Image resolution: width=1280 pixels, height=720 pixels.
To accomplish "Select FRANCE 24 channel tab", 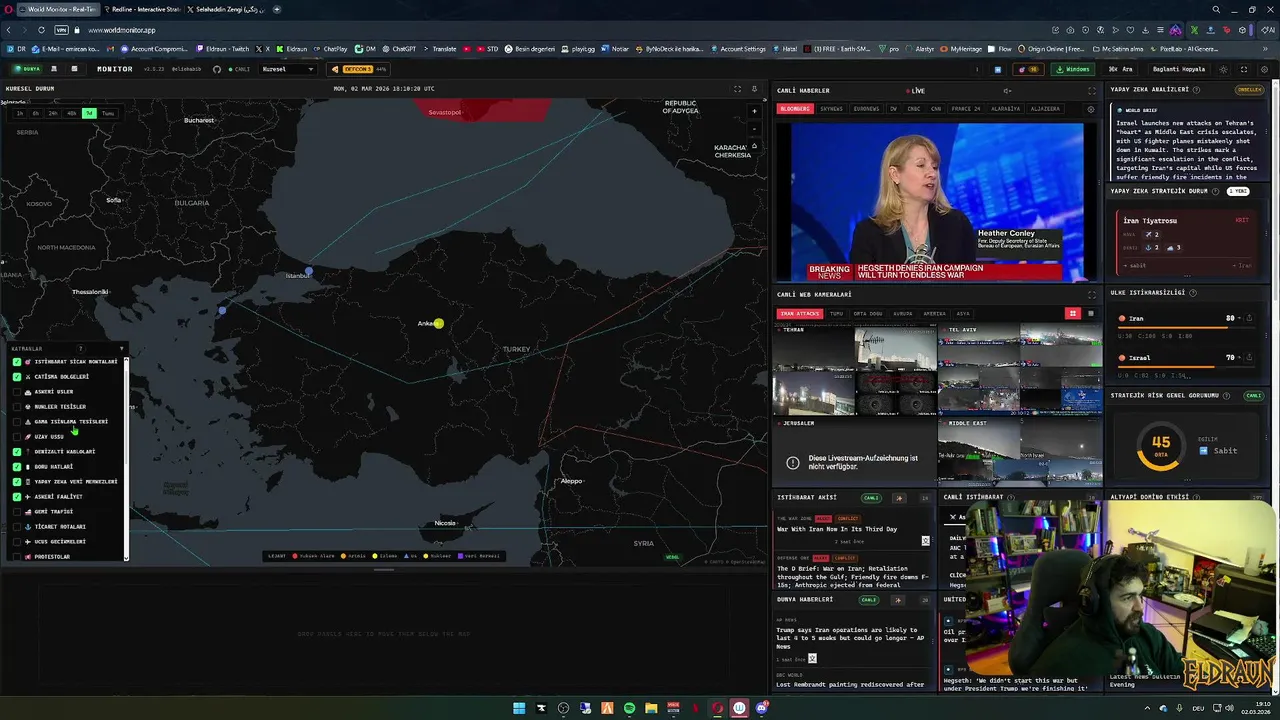I will (966, 109).
